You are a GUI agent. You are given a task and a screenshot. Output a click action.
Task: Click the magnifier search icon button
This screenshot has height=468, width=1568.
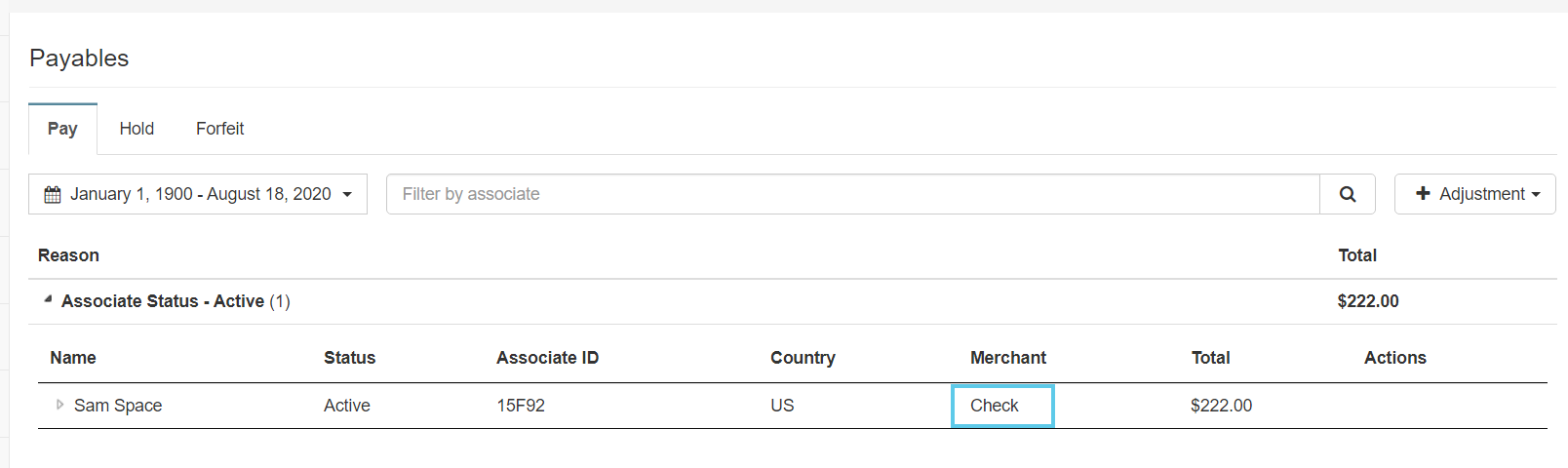pyautogui.click(x=1348, y=194)
